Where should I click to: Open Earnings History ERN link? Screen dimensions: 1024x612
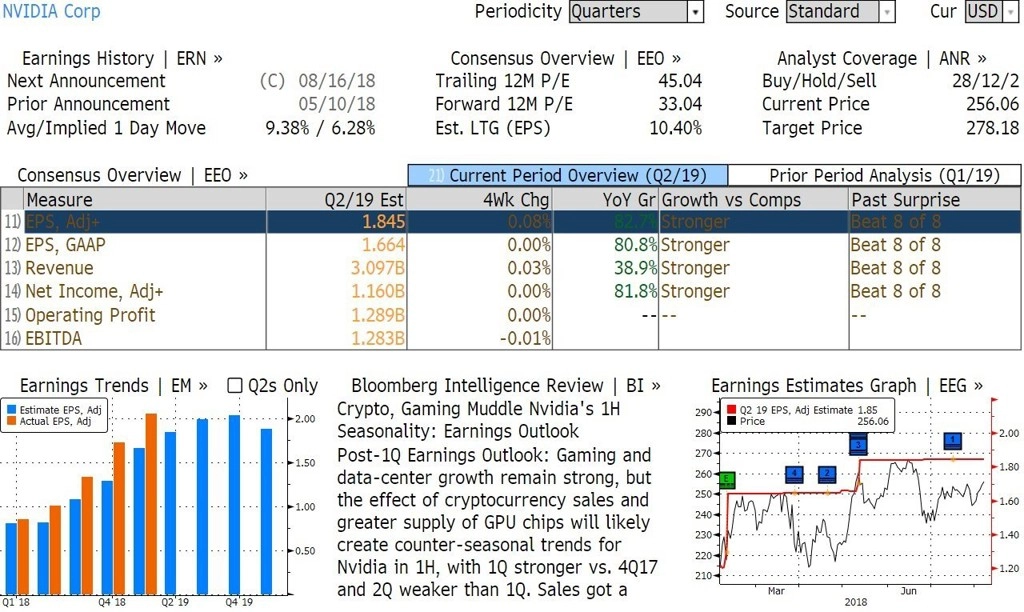(x=122, y=59)
